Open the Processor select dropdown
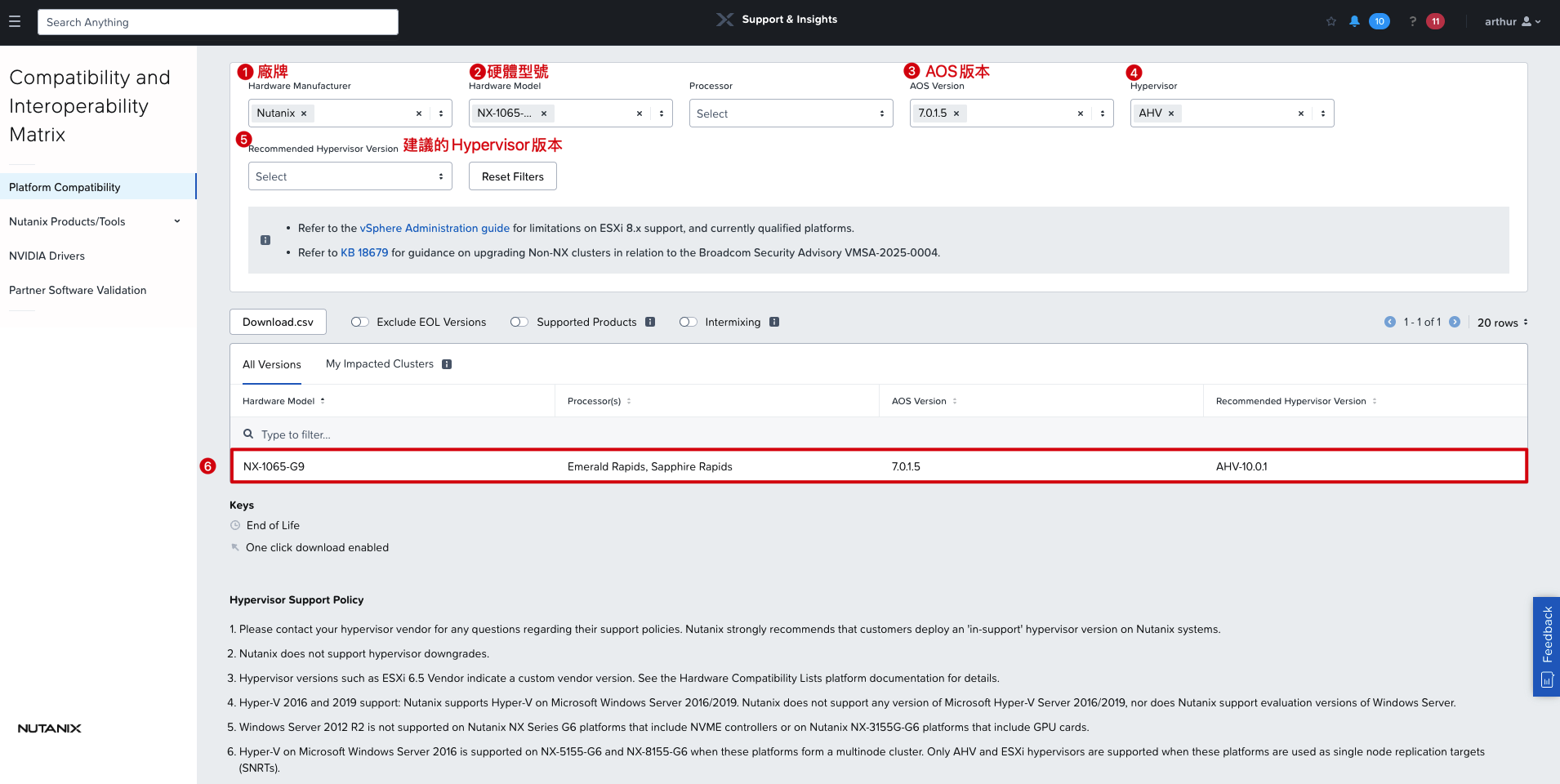Screen dimensions: 1560x784 (x=791, y=114)
